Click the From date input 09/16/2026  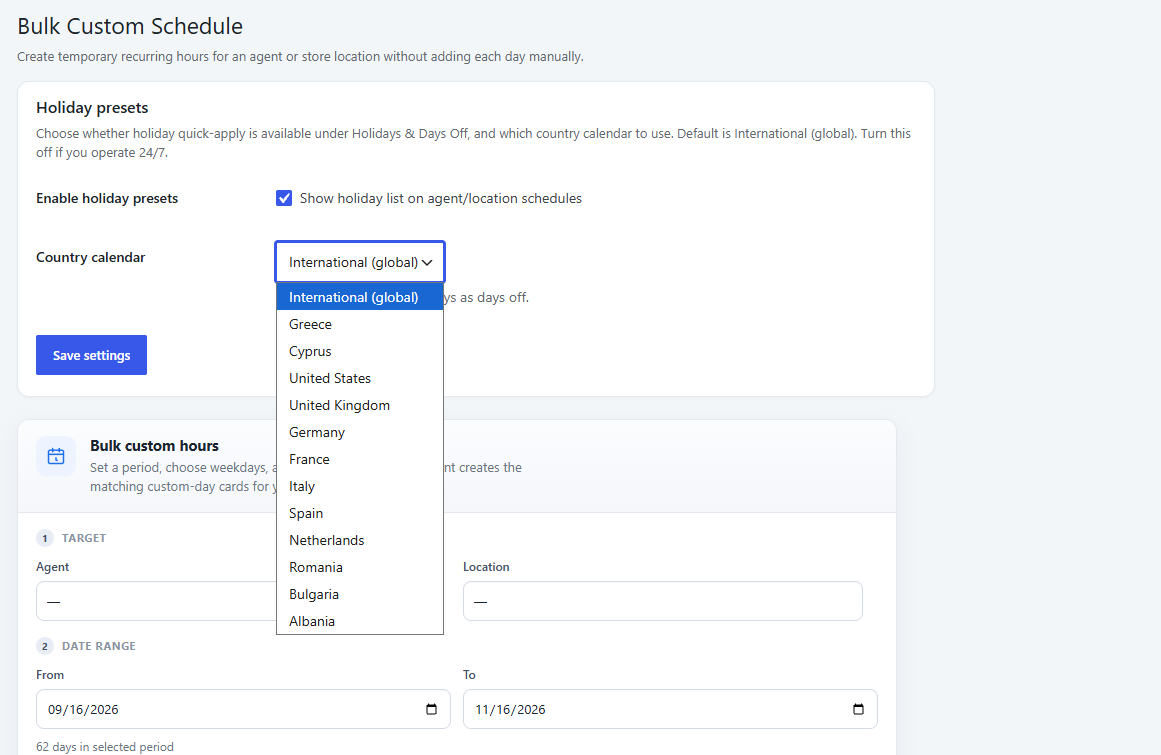(243, 709)
